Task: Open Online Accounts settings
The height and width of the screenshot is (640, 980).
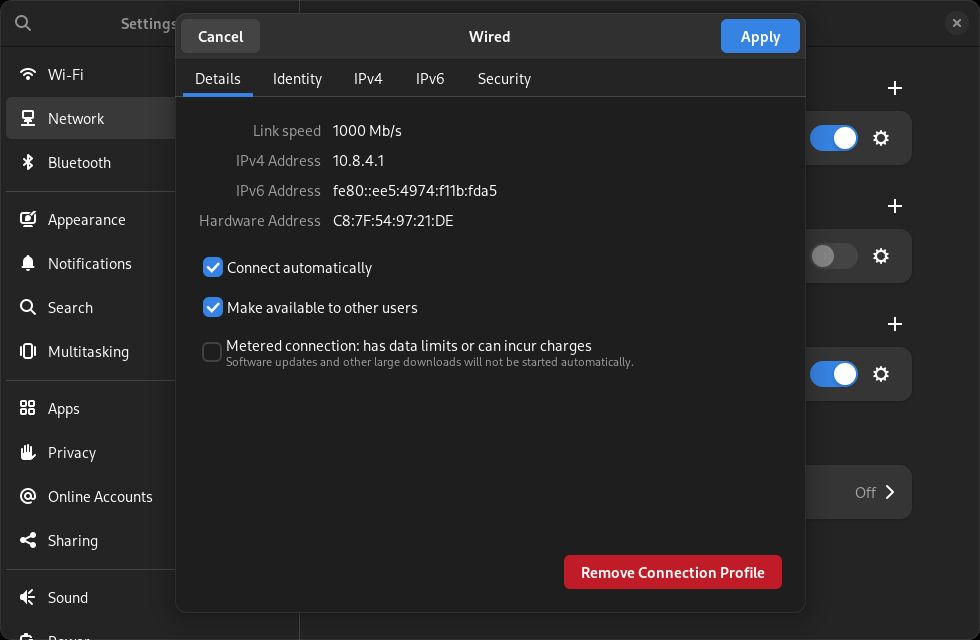Action: click(100, 497)
